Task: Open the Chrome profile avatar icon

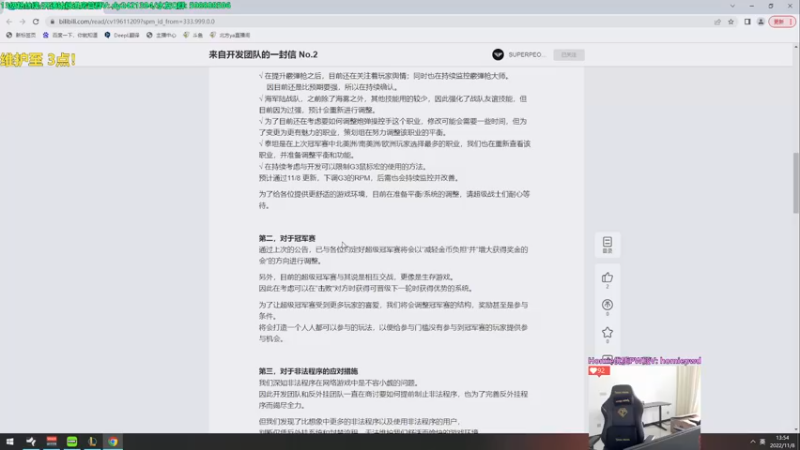Action: click(761, 21)
